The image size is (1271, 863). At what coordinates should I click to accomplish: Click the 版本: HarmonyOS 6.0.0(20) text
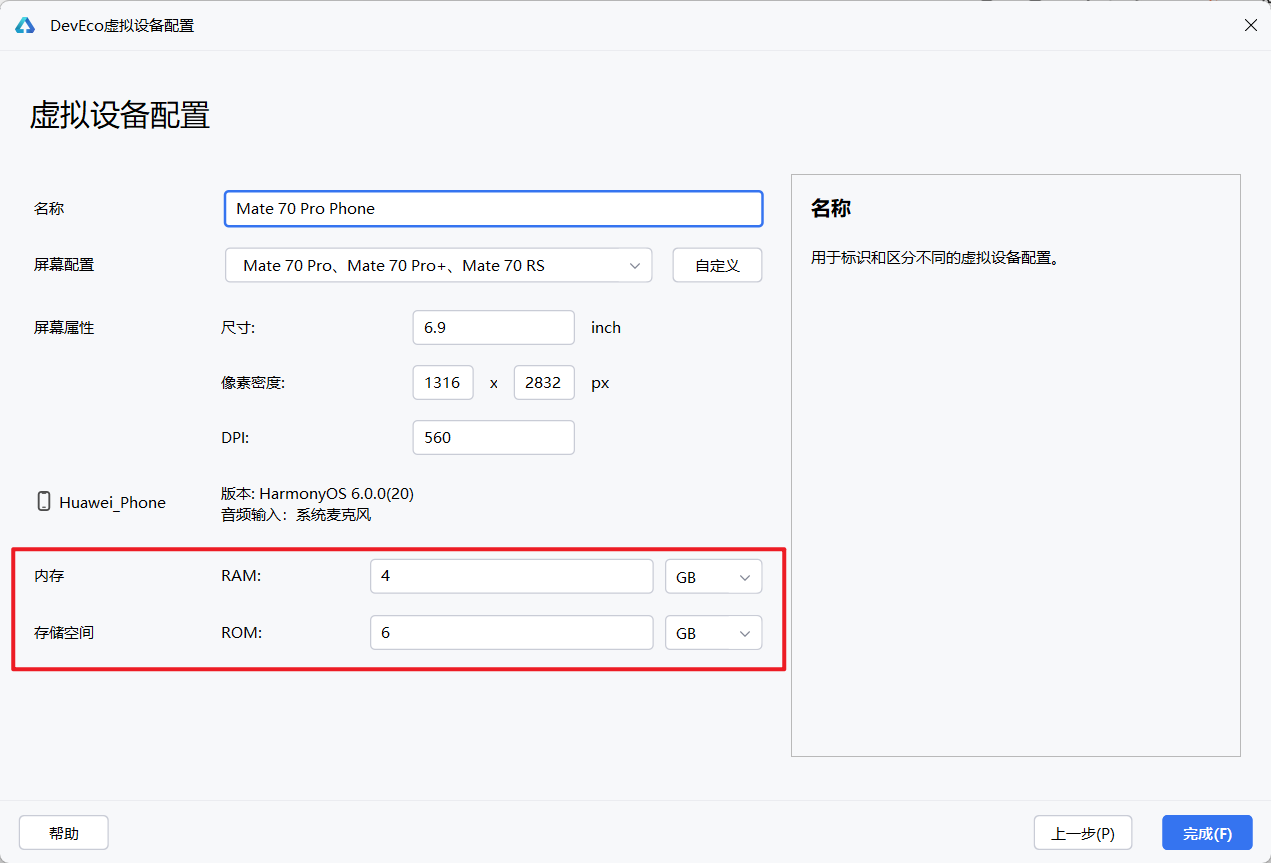click(318, 493)
